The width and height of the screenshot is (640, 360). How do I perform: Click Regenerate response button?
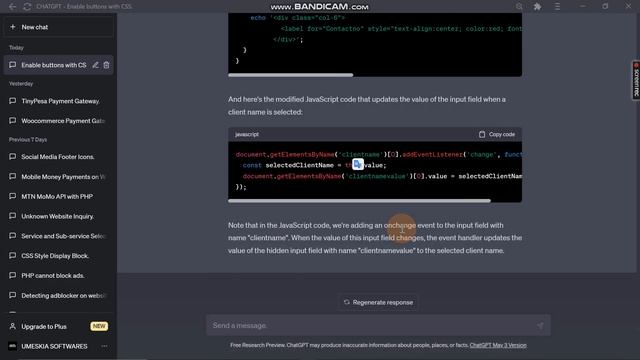378,302
